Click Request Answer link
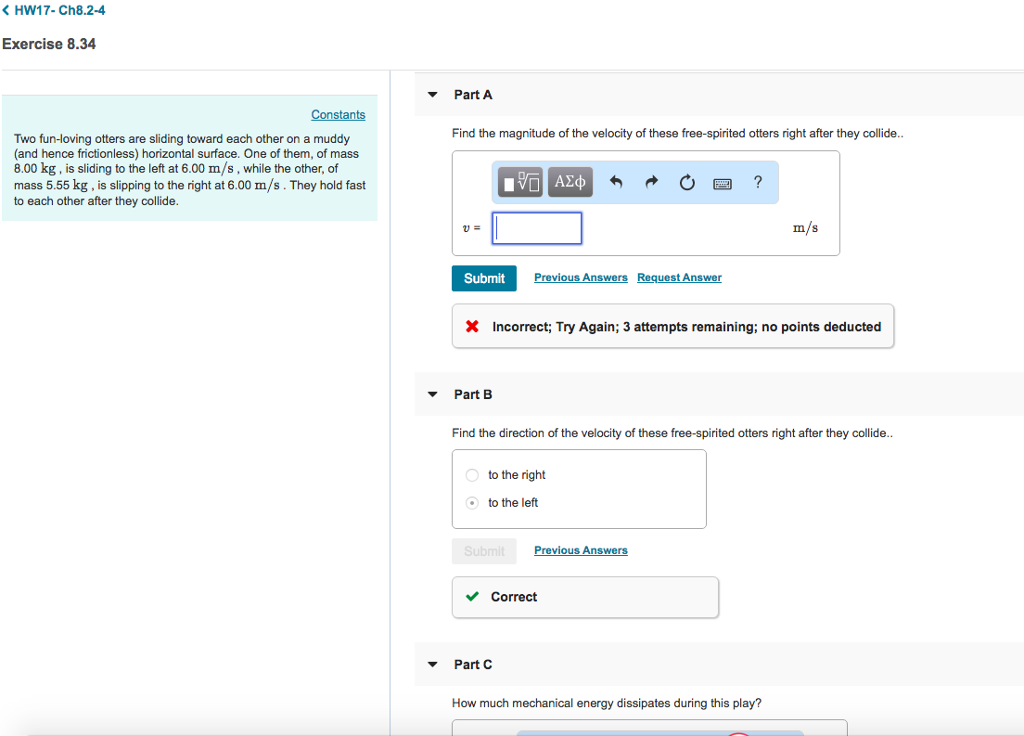Viewport: 1024px width, 736px height. (679, 278)
